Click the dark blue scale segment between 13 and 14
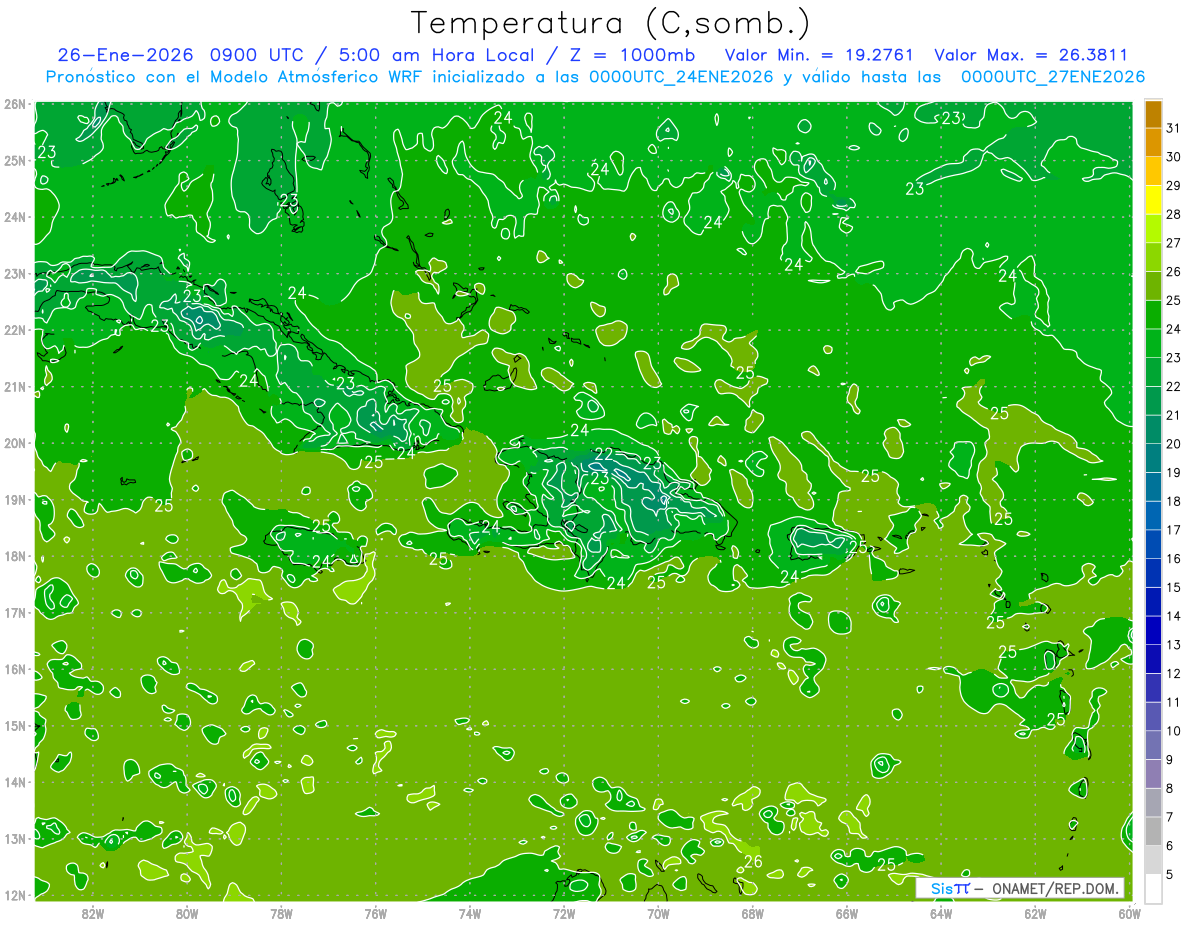 pyautogui.click(x=1153, y=630)
